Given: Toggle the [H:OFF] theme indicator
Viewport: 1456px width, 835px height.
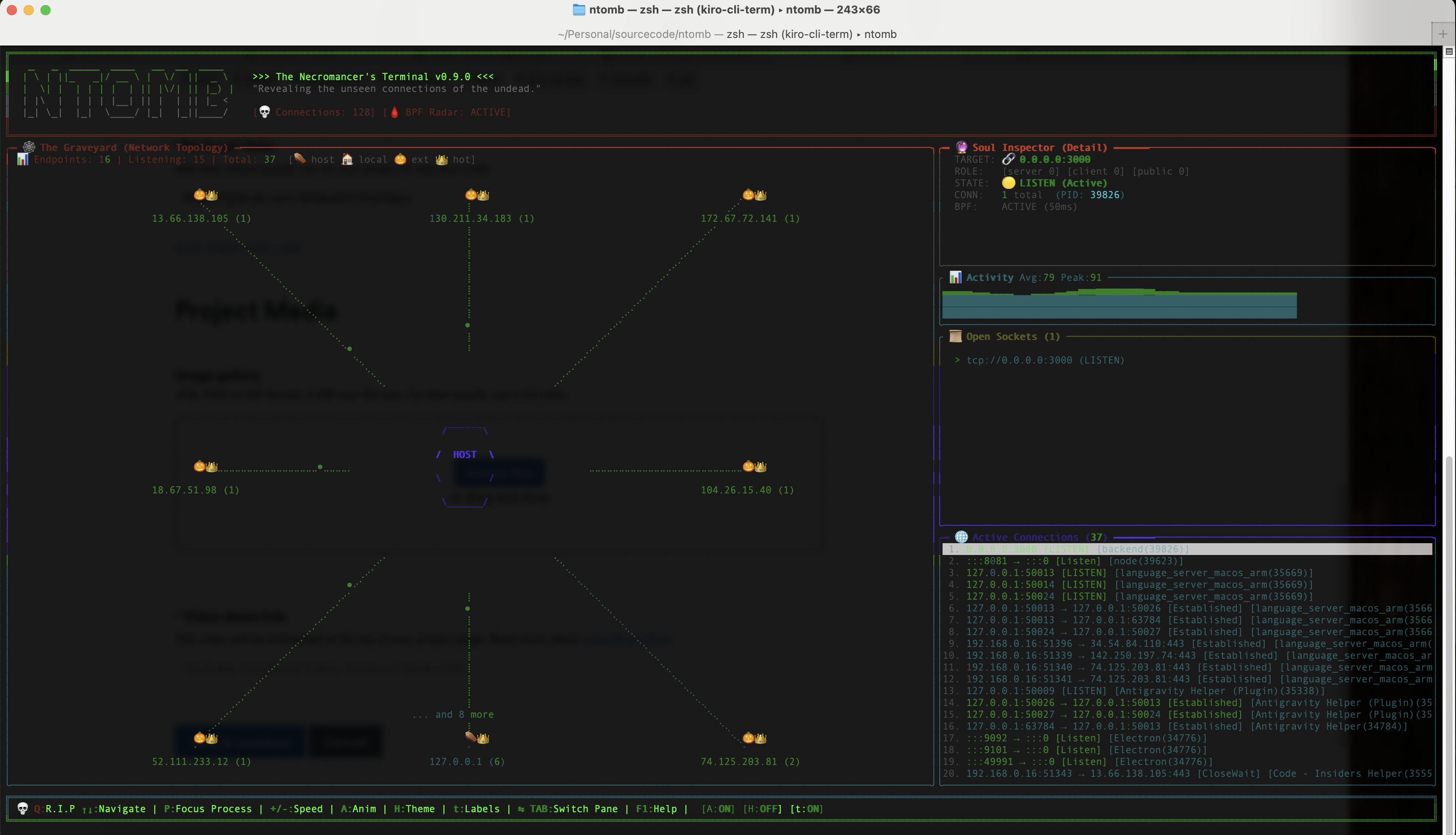Looking at the screenshot, I should (x=763, y=808).
